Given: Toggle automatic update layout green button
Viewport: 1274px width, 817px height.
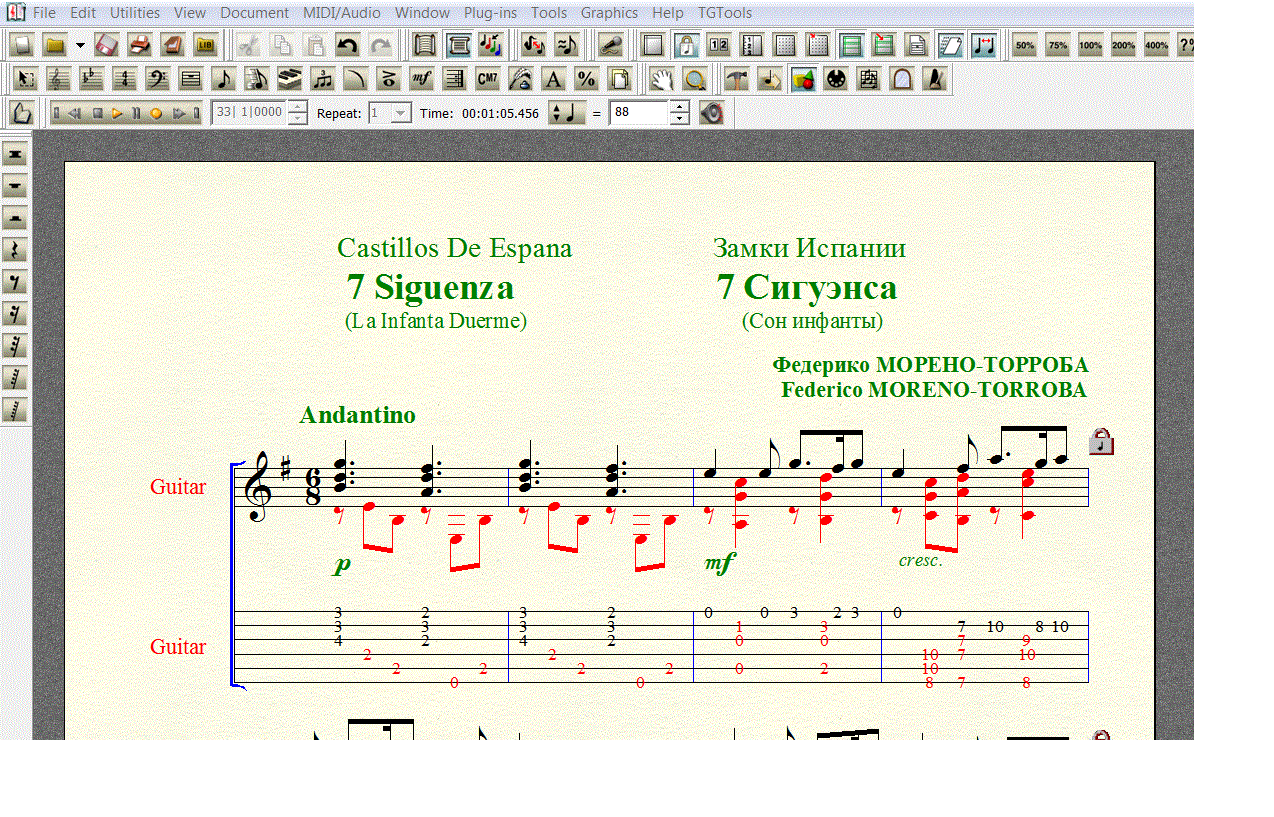Looking at the screenshot, I should [x=851, y=45].
